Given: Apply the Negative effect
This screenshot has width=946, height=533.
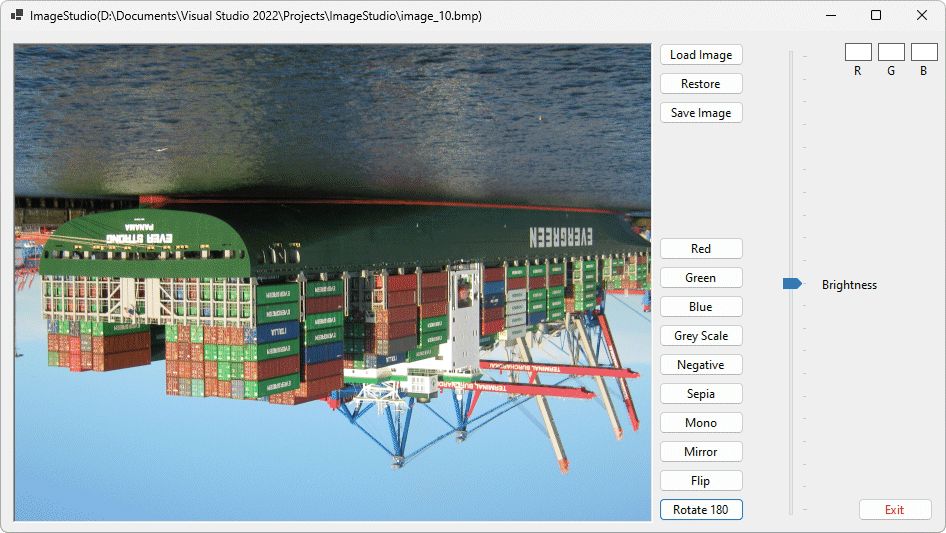Looking at the screenshot, I should point(701,365).
